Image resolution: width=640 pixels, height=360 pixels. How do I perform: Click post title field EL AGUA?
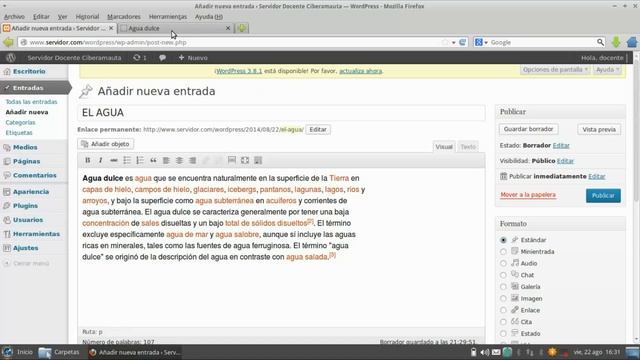(281, 113)
